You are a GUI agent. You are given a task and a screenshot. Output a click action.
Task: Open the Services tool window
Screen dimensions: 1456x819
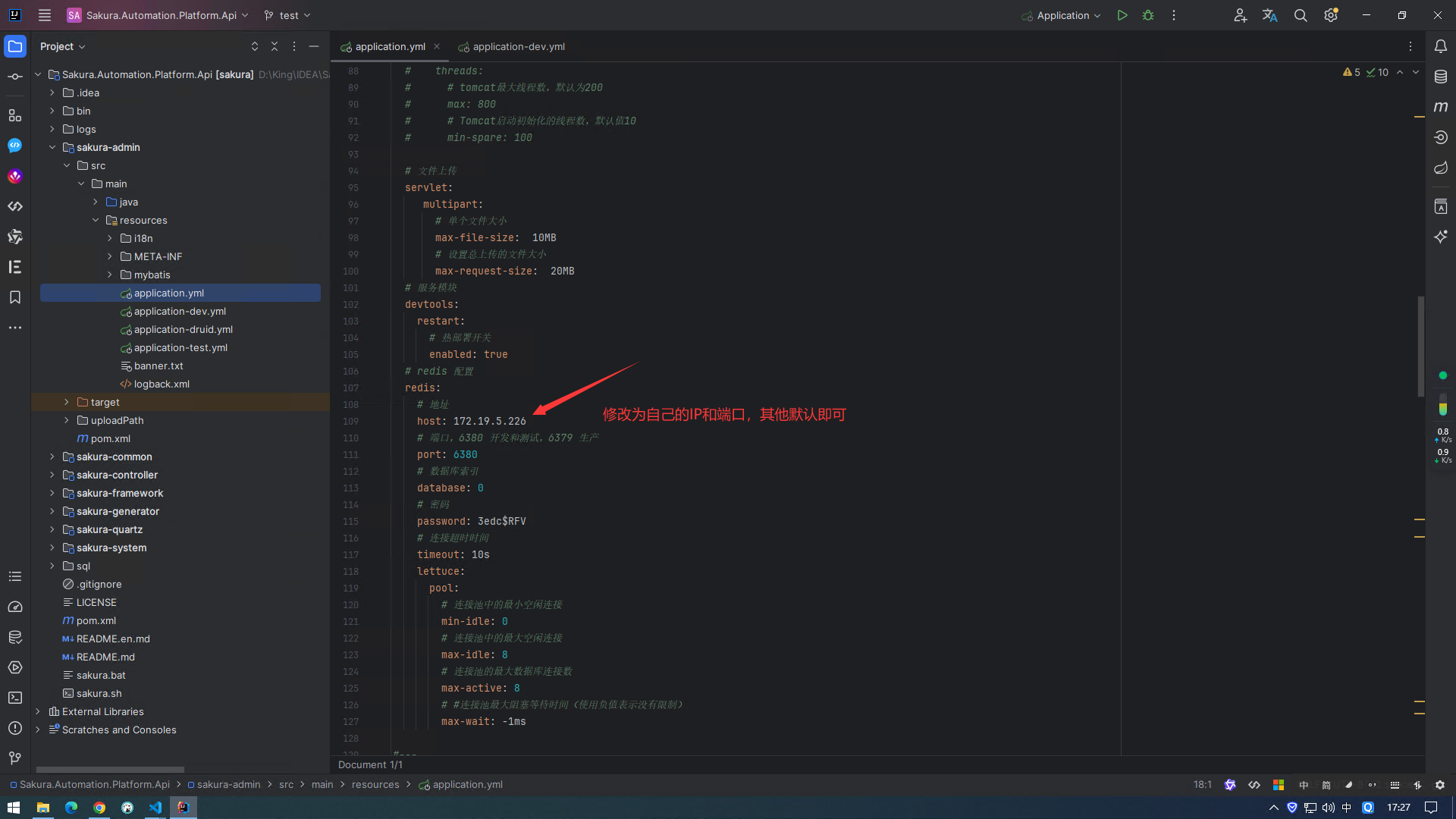coord(15,667)
